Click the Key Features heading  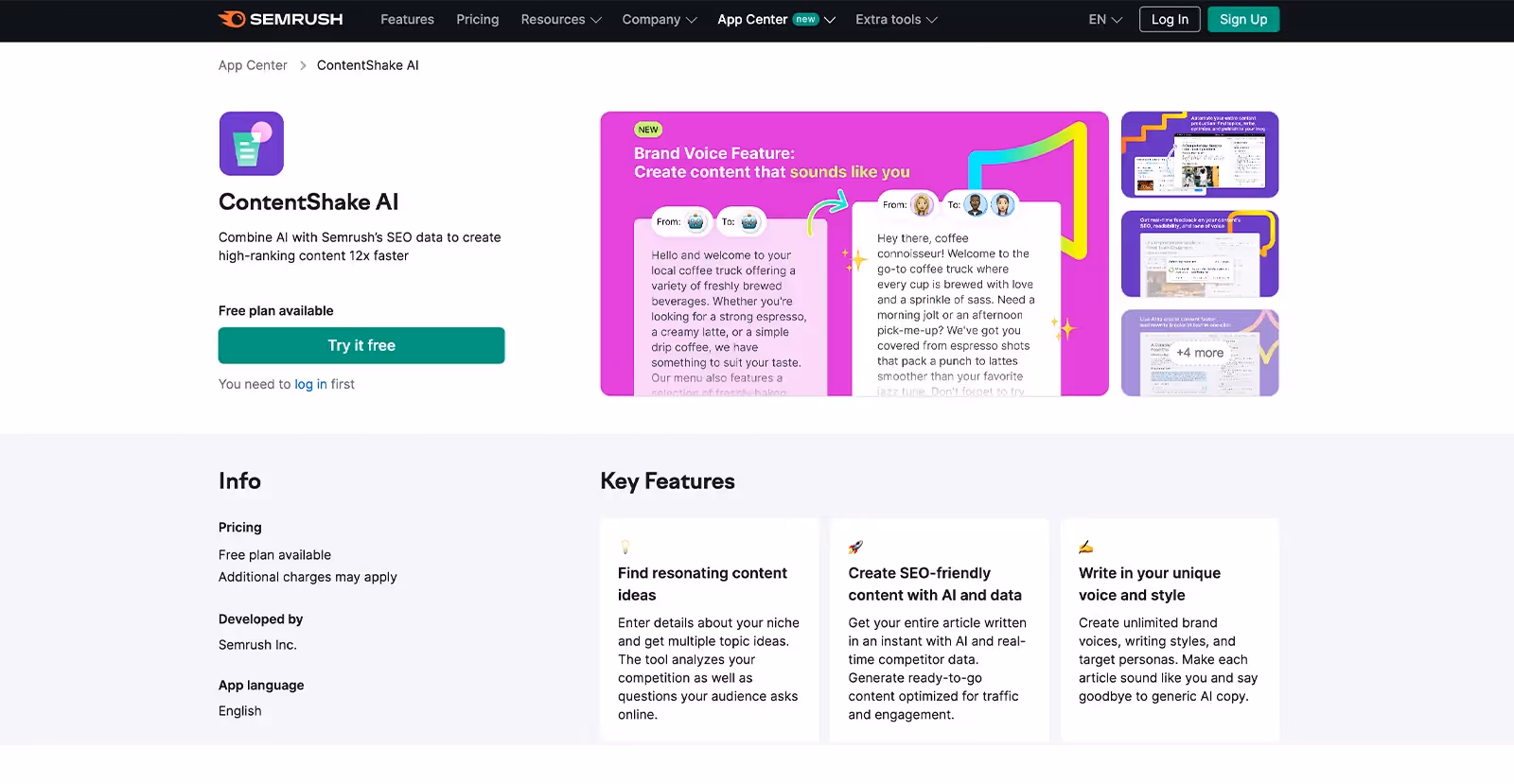click(667, 480)
